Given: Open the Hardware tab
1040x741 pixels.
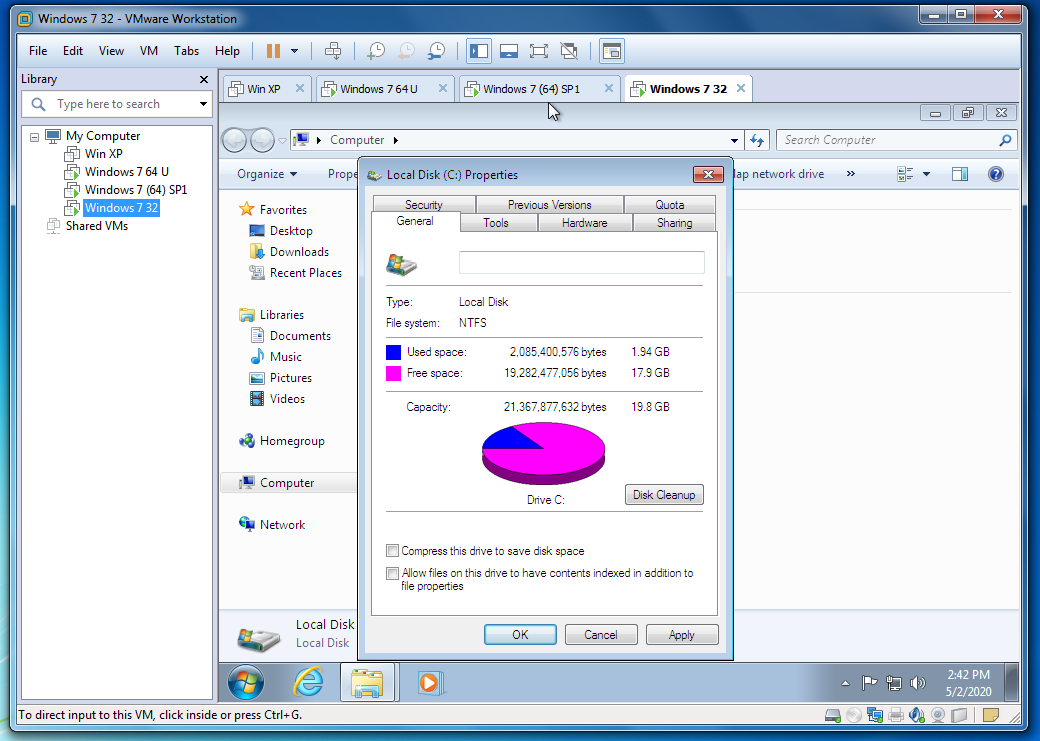Looking at the screenshot, I should [x=584, y=223].
